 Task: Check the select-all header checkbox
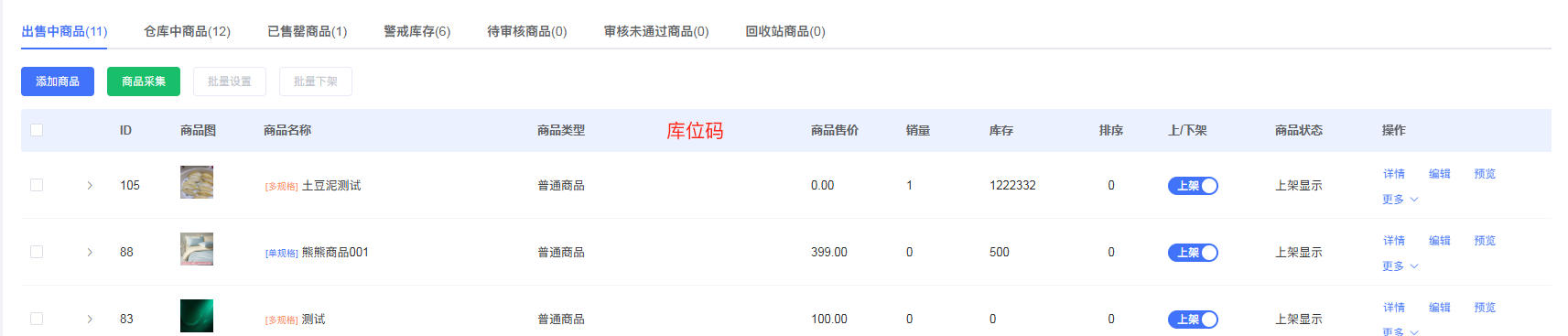point(37,130)
